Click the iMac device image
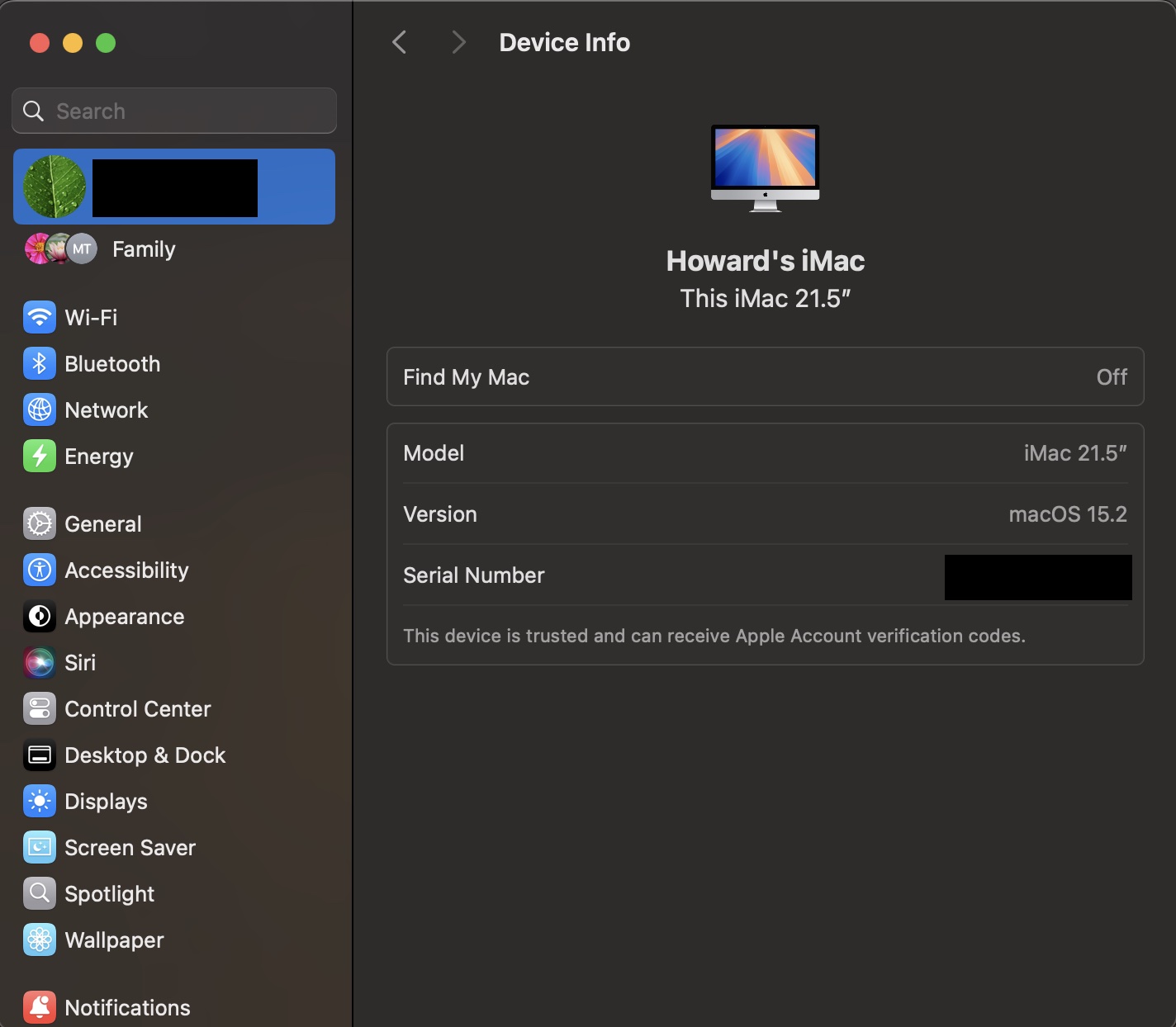This screenshot has height=1027, width=1176. [766, 168]
